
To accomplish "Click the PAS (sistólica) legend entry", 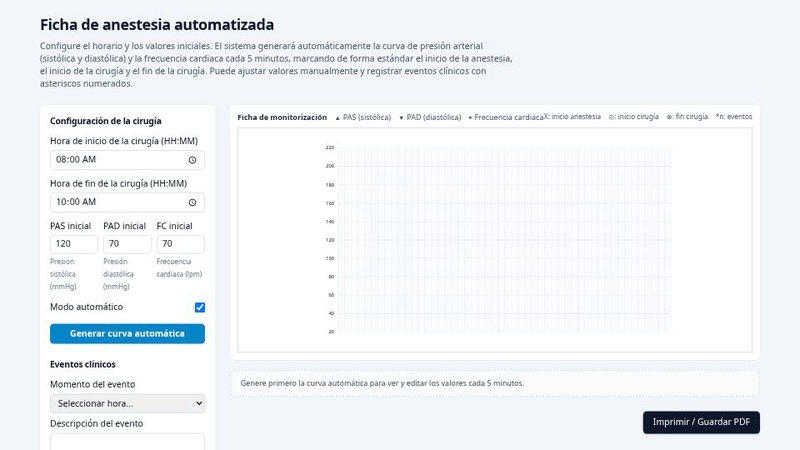I will click(363, 117).
